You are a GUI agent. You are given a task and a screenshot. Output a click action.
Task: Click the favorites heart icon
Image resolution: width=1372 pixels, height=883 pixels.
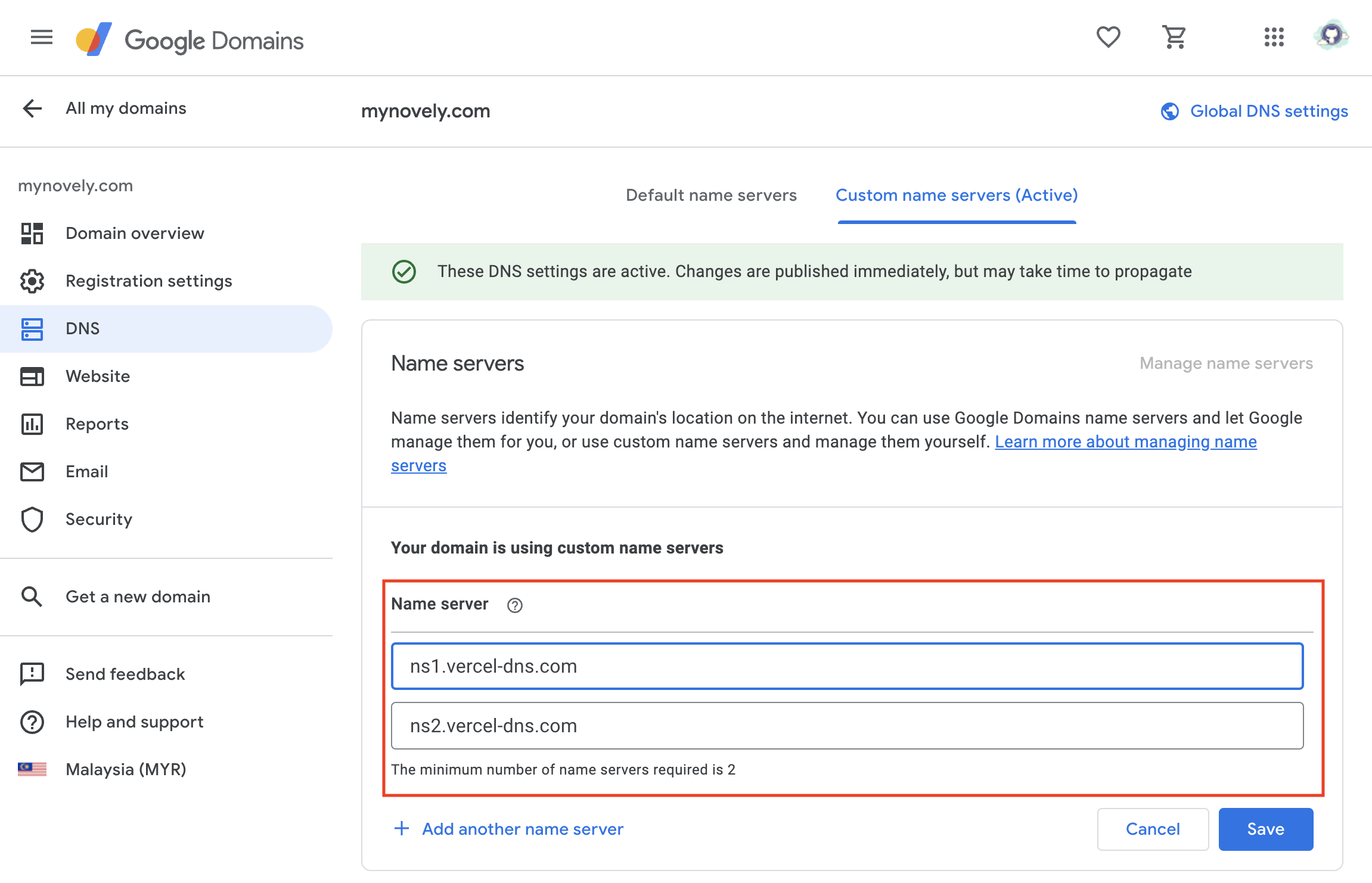(x=1108, y=38)
